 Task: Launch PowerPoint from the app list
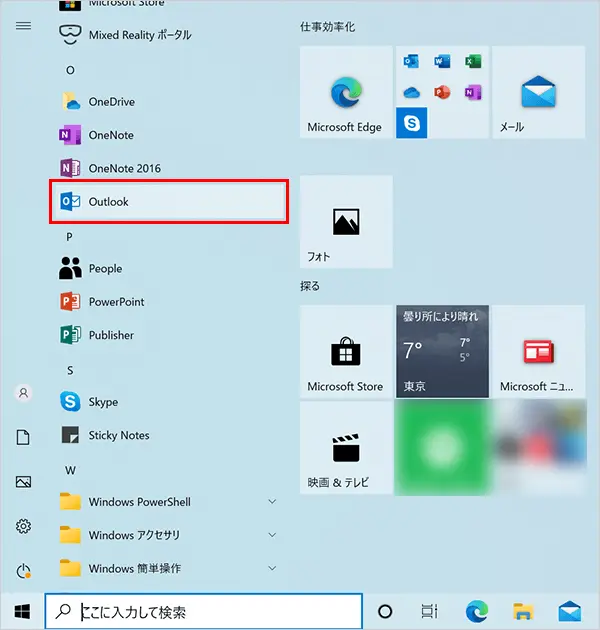click(x=169, y=302)
